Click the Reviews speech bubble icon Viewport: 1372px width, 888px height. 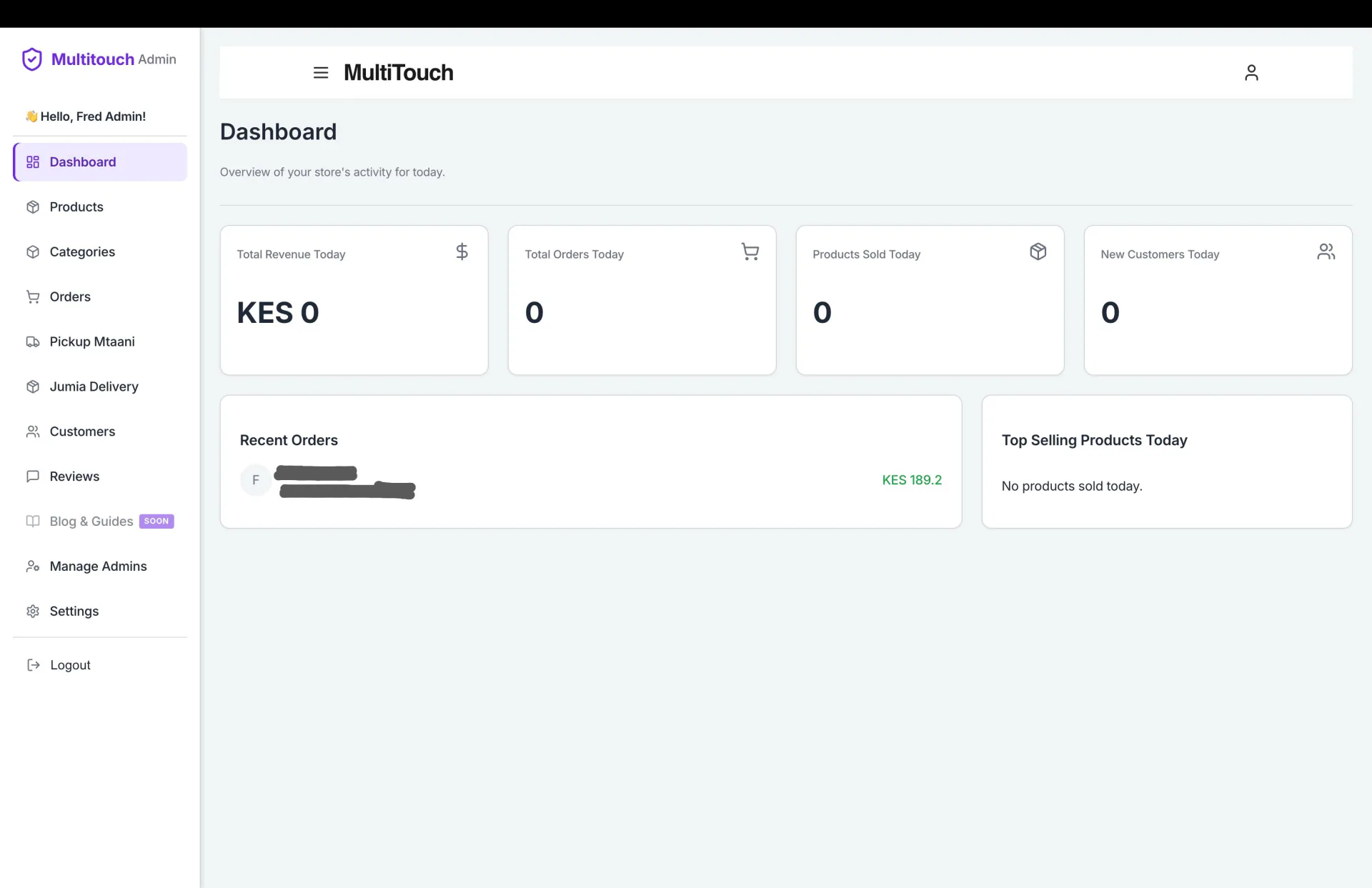(33, 477)
